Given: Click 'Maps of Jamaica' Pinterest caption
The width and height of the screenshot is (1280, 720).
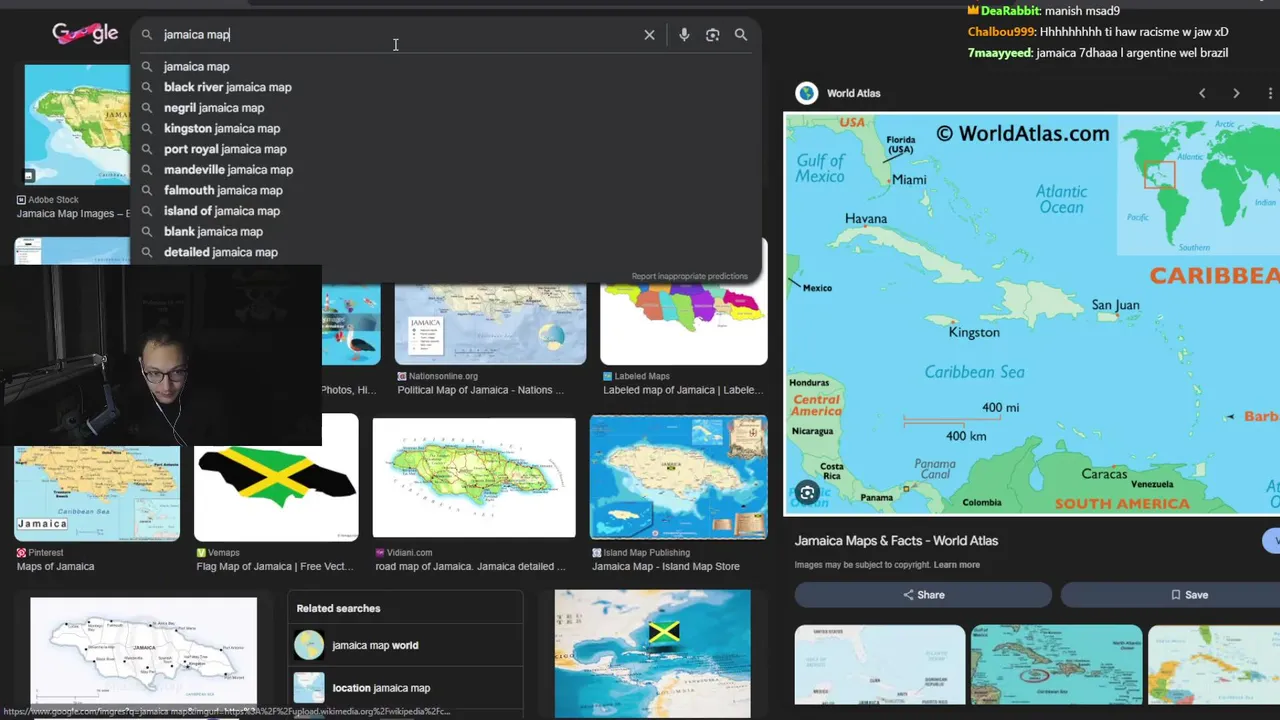Looking at the screenshot, I should coord(55,566).
